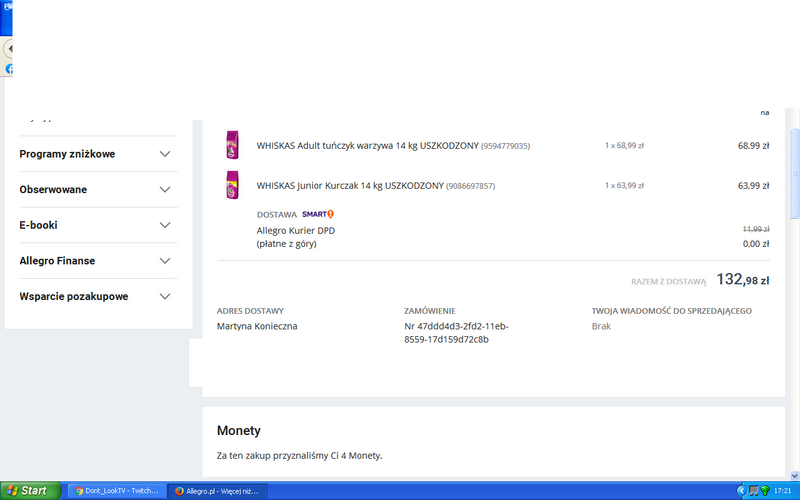The image size is (800, 500).
Task: Select the 0,00 zł delivery cost
Action: [x=756, y=244]
